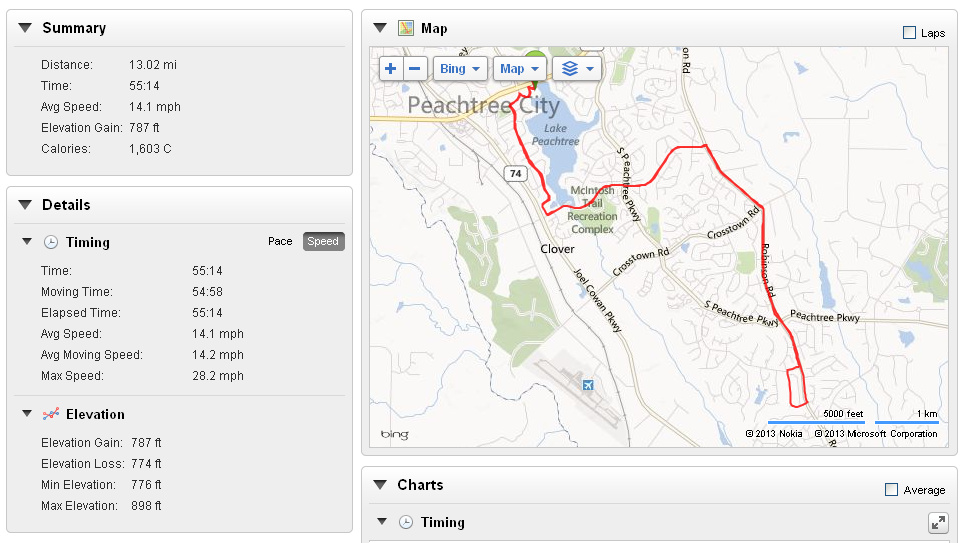Image resolution: width=974 pixels, height=543 pixels.
Task: Switch the Timing view to Pace
Action: coord(280,241)
